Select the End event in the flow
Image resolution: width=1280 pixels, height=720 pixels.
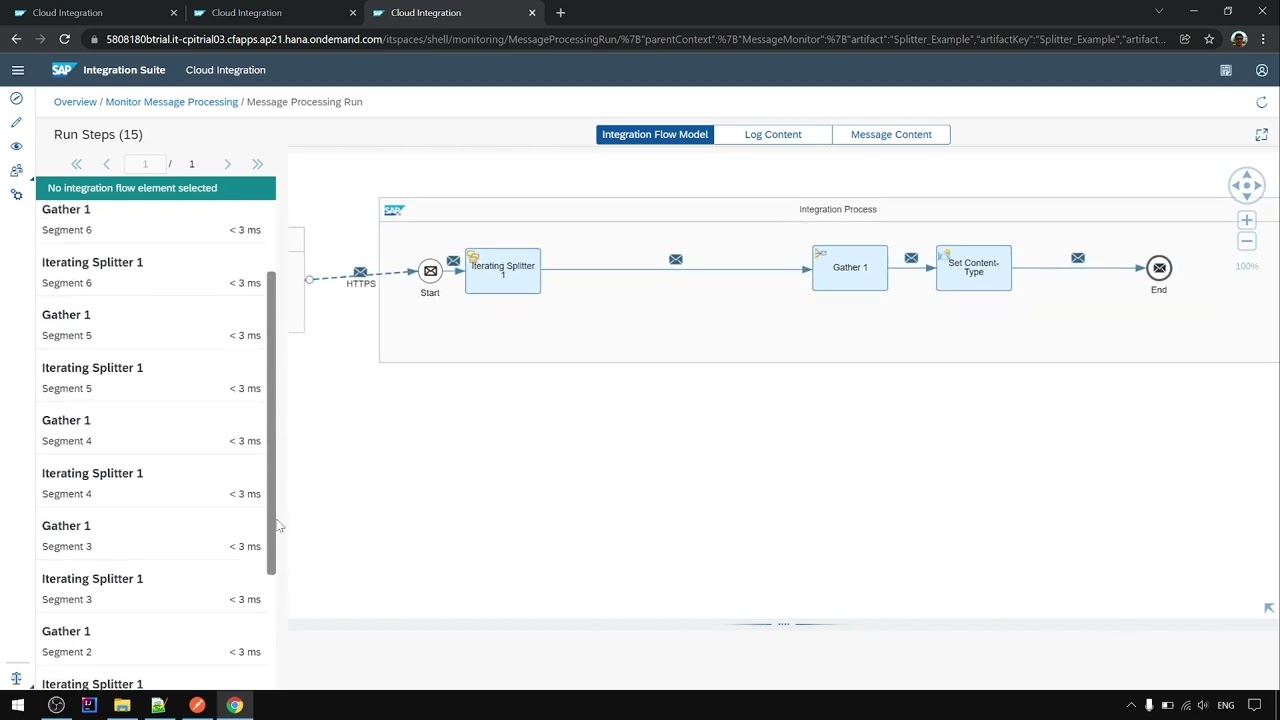[1159, 268]
